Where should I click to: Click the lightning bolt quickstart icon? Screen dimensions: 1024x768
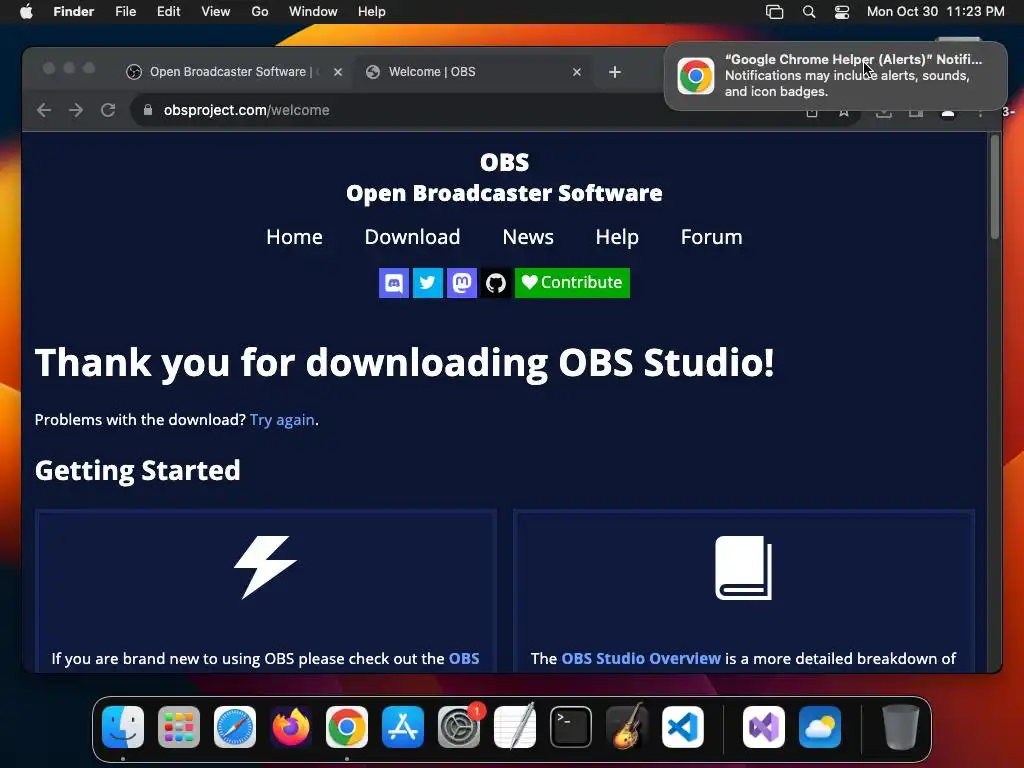265,567
